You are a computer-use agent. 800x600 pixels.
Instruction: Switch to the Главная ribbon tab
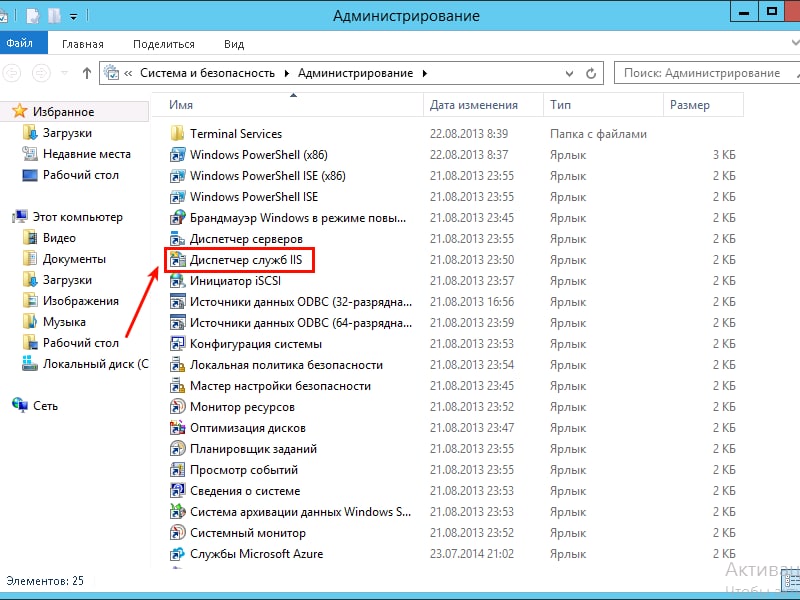pos(83,44)
